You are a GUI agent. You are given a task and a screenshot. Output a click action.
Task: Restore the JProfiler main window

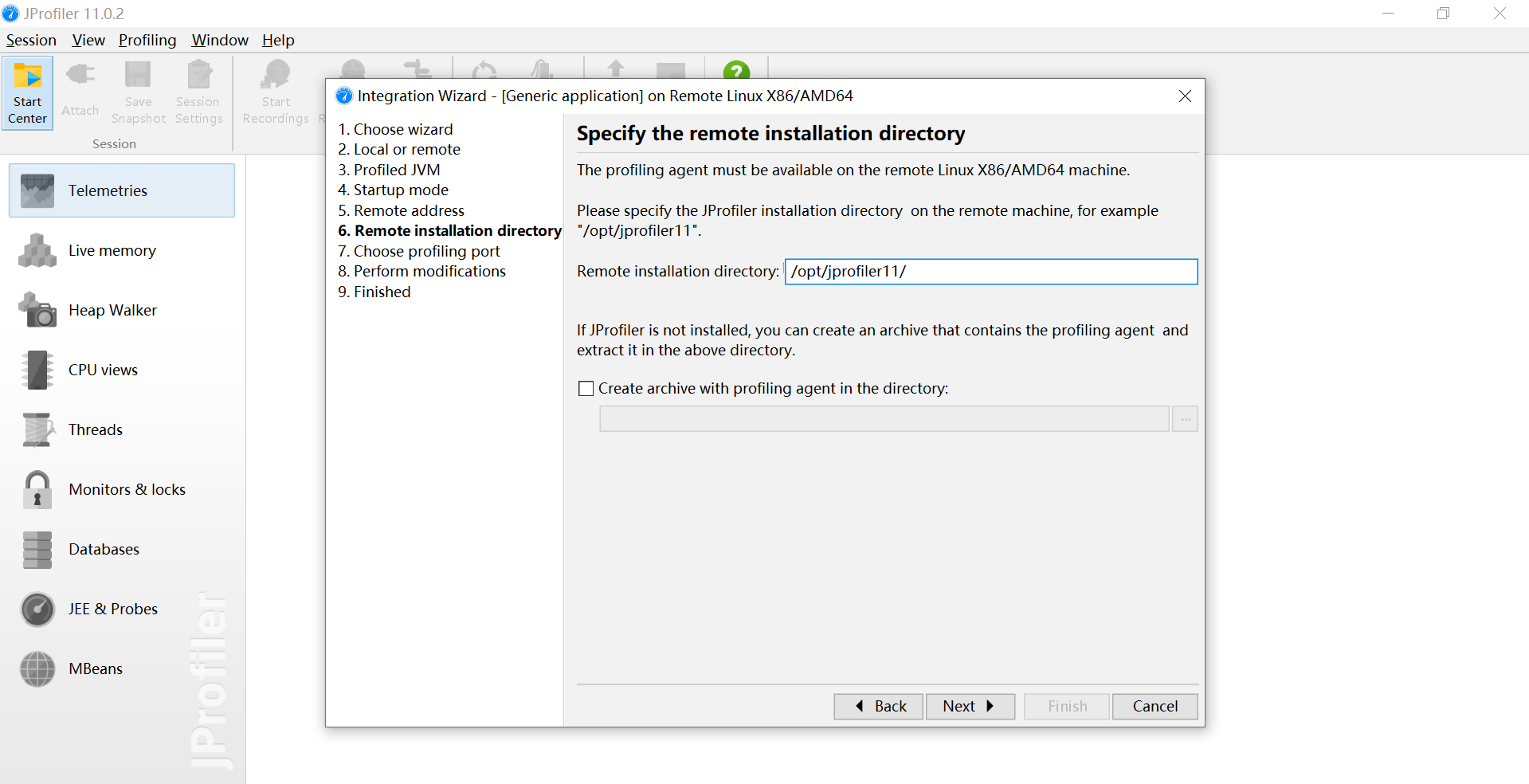pos(1443,14)
